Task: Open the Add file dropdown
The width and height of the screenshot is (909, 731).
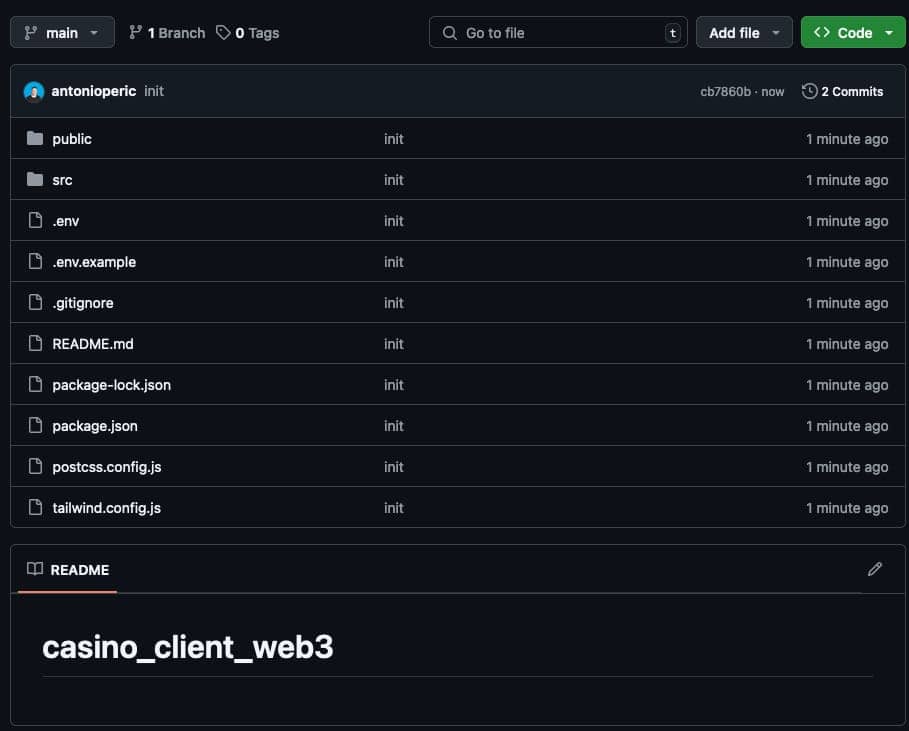Action: (744, 32)
